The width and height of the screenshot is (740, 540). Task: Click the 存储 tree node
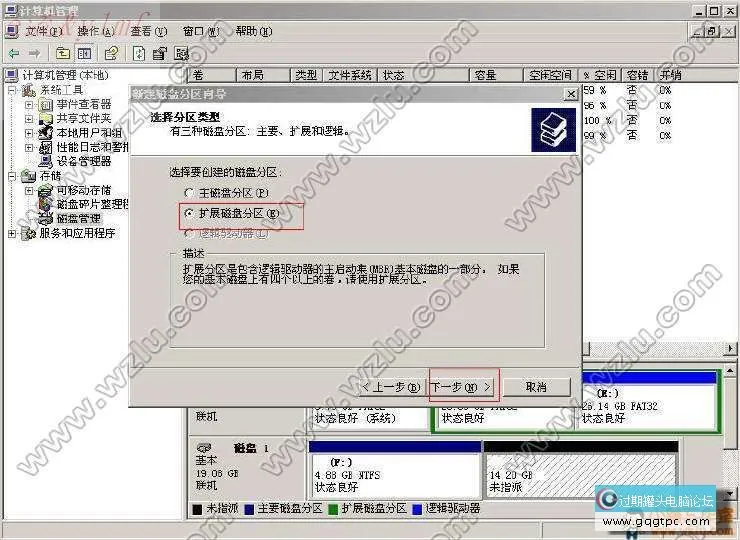50,176
